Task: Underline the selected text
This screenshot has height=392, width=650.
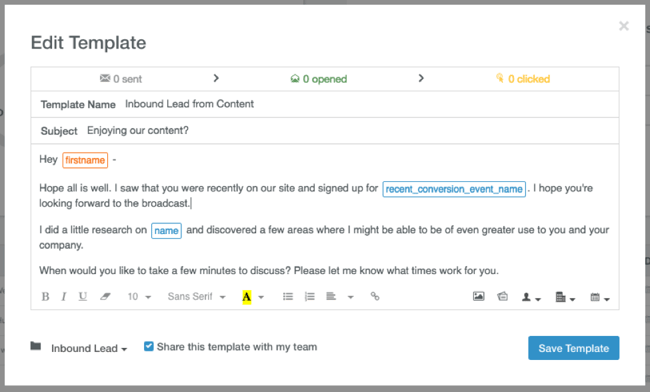Action: click(83, 297)
